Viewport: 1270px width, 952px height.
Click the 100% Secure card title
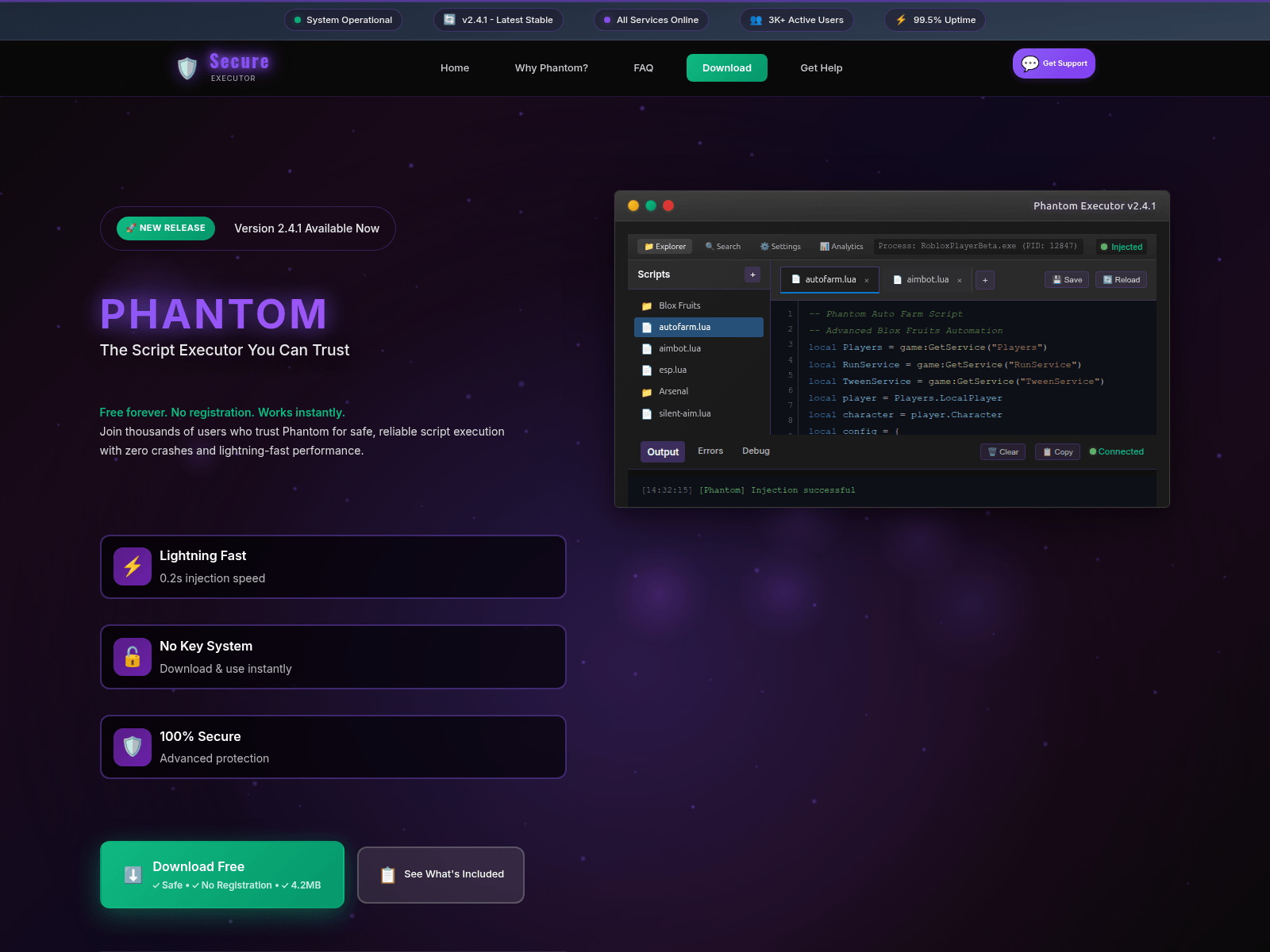[x=200, y=737]
